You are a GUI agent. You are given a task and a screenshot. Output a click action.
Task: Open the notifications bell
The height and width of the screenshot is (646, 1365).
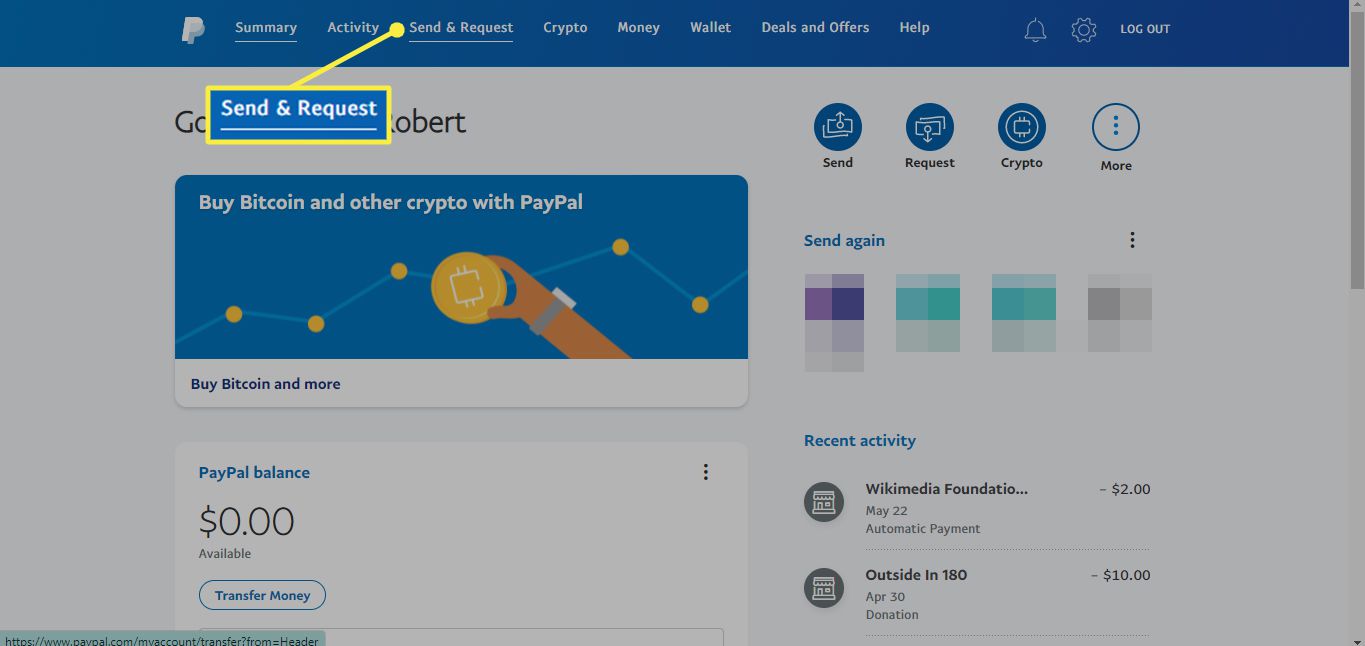tap(1035, 30)
